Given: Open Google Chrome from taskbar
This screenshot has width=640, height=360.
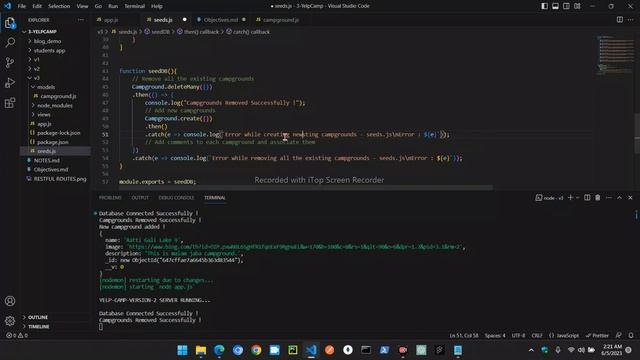Looking at the screenshot, I should 256,350.
